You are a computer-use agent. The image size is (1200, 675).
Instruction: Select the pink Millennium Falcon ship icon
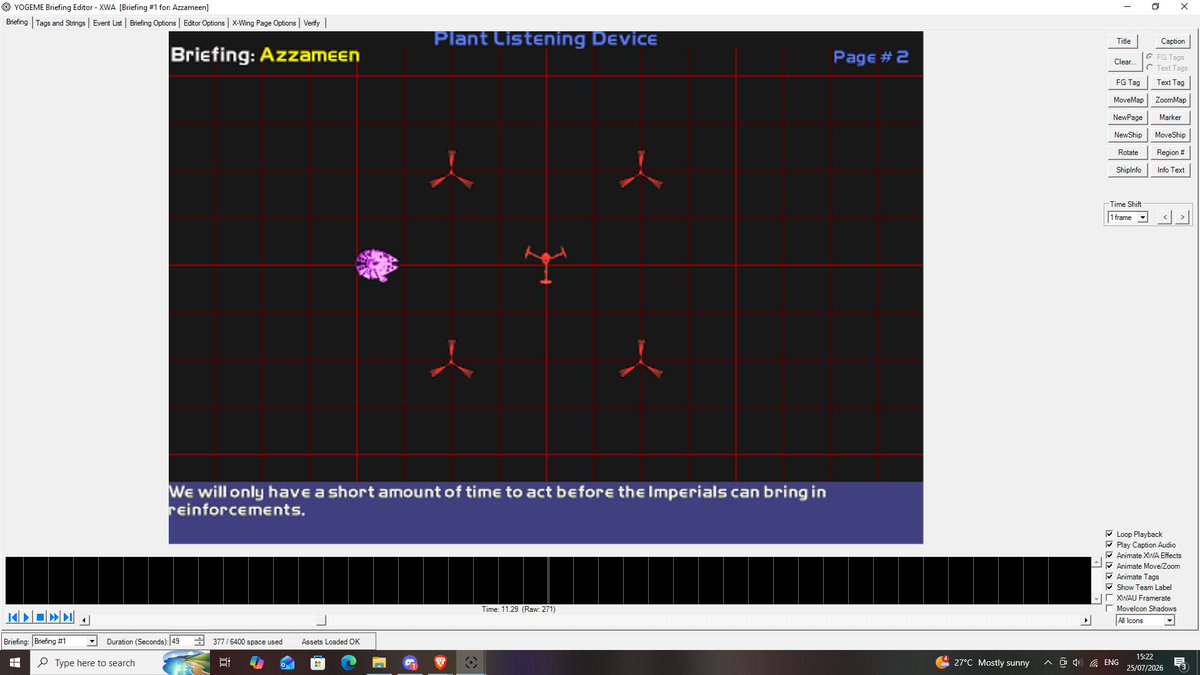377,264
